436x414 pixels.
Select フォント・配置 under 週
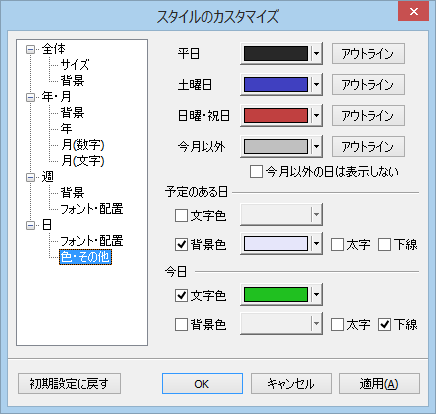tap(92, 209)
